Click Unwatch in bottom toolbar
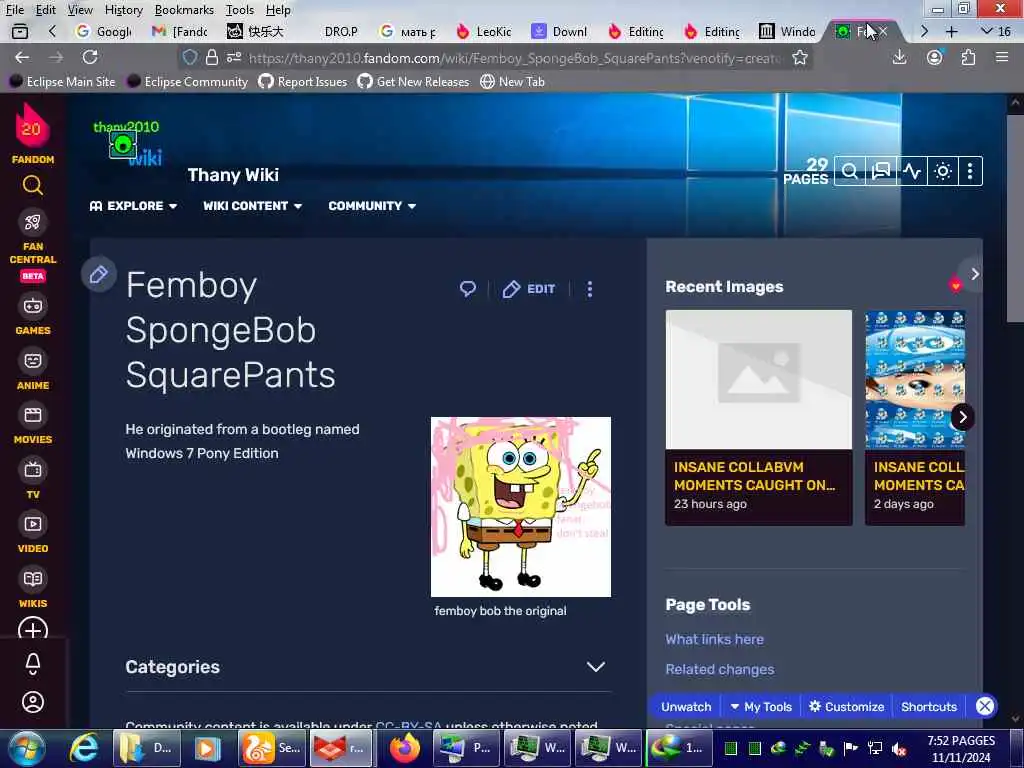This screenshot has height=768, width=1024. tap(686, 707)
